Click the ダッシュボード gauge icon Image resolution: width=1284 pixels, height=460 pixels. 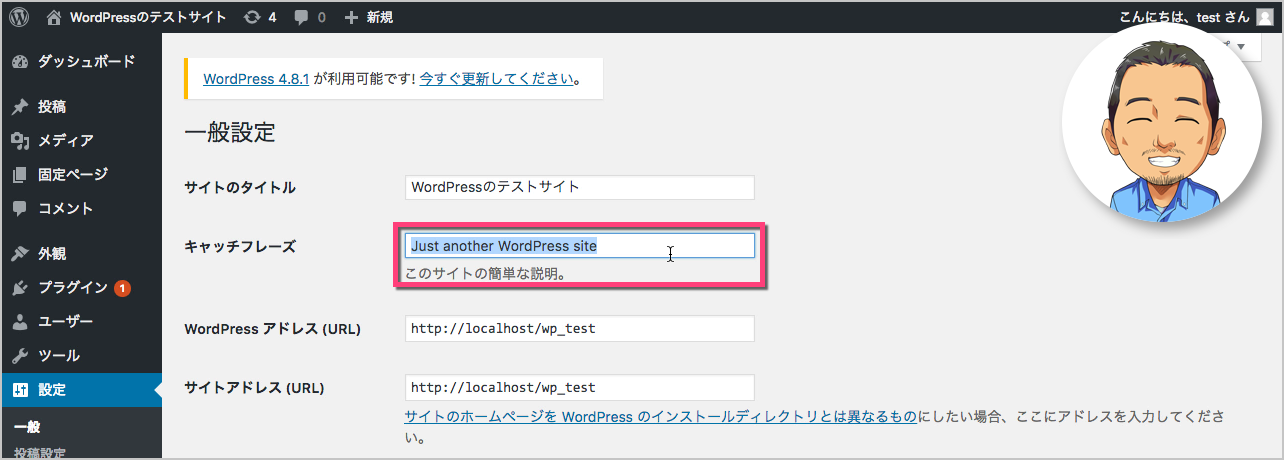[x=20, y=62]
